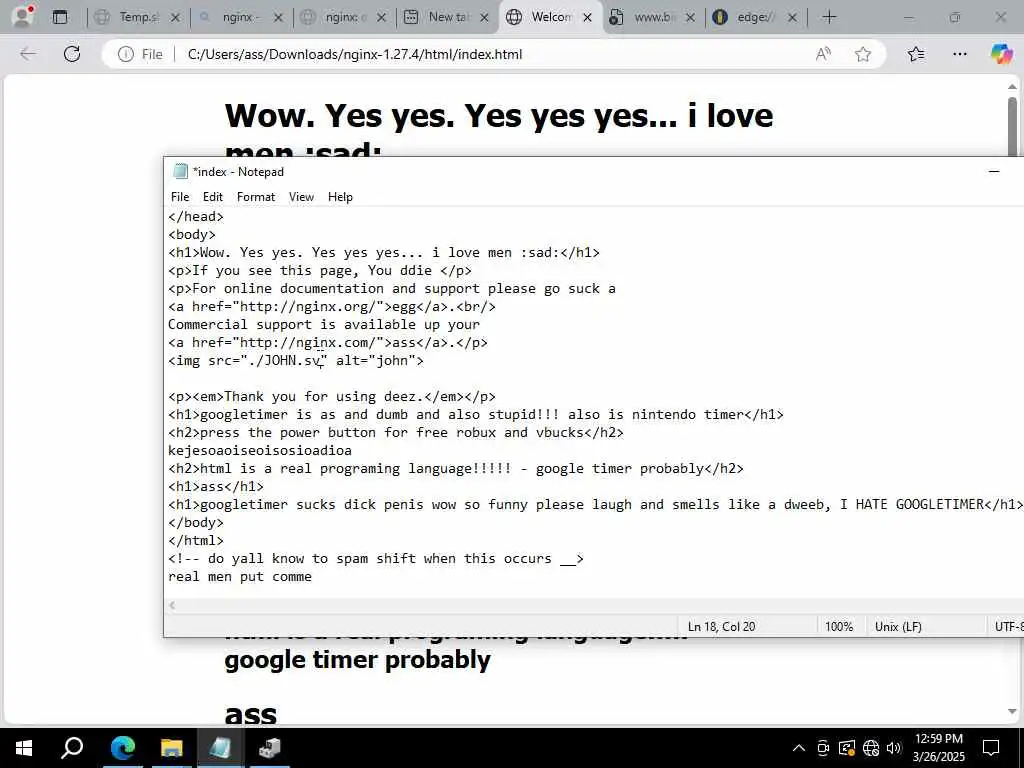1024x768 pixels.
Task: Click the nginx.org href line in Notepad
Action: point(332,306)
